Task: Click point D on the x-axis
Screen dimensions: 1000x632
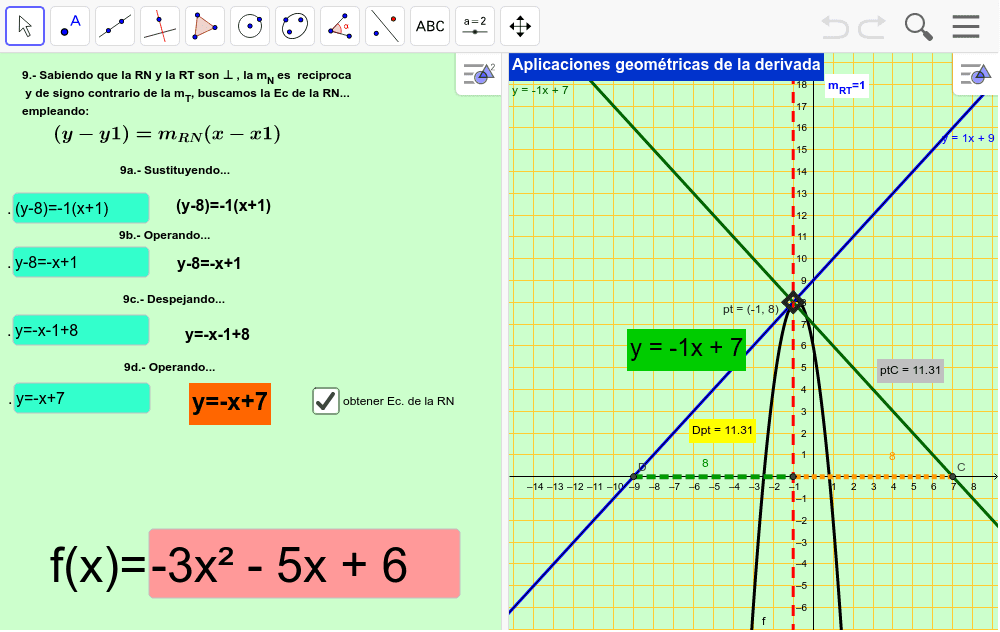Action: [633, 476]
